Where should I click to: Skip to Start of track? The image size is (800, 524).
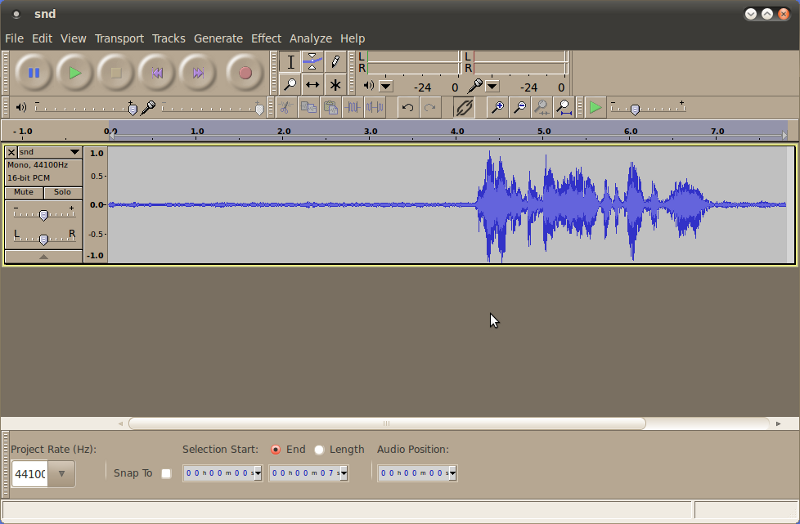(157, 73)
